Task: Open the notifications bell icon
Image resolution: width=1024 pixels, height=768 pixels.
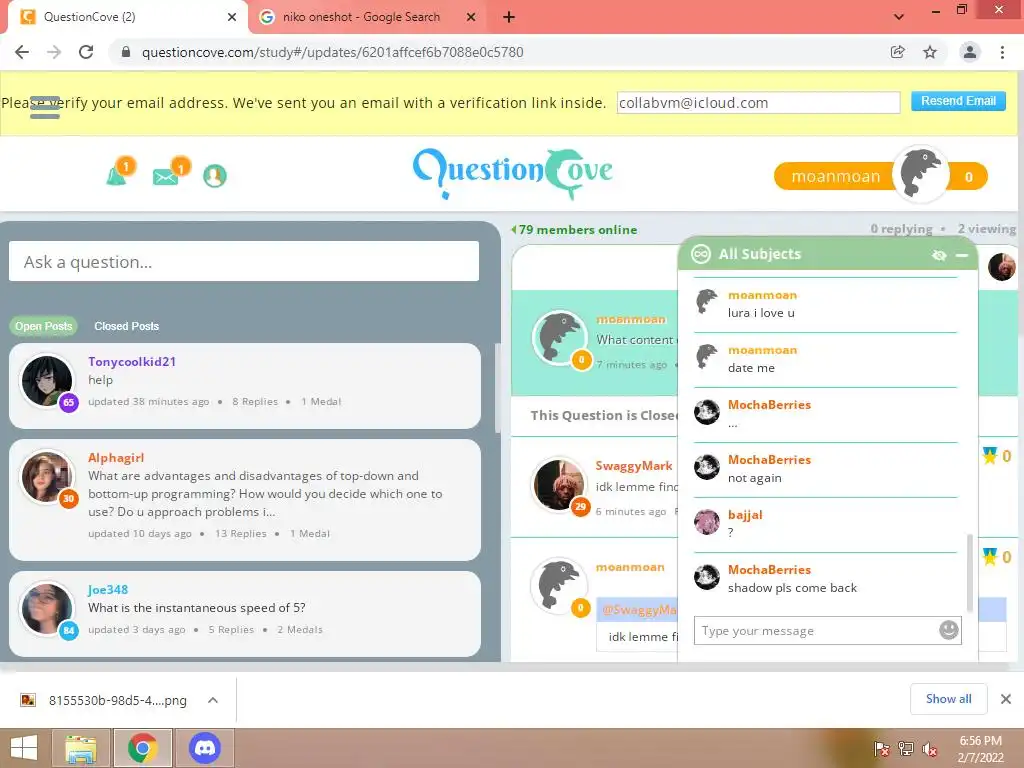Action: coord(116,176)
